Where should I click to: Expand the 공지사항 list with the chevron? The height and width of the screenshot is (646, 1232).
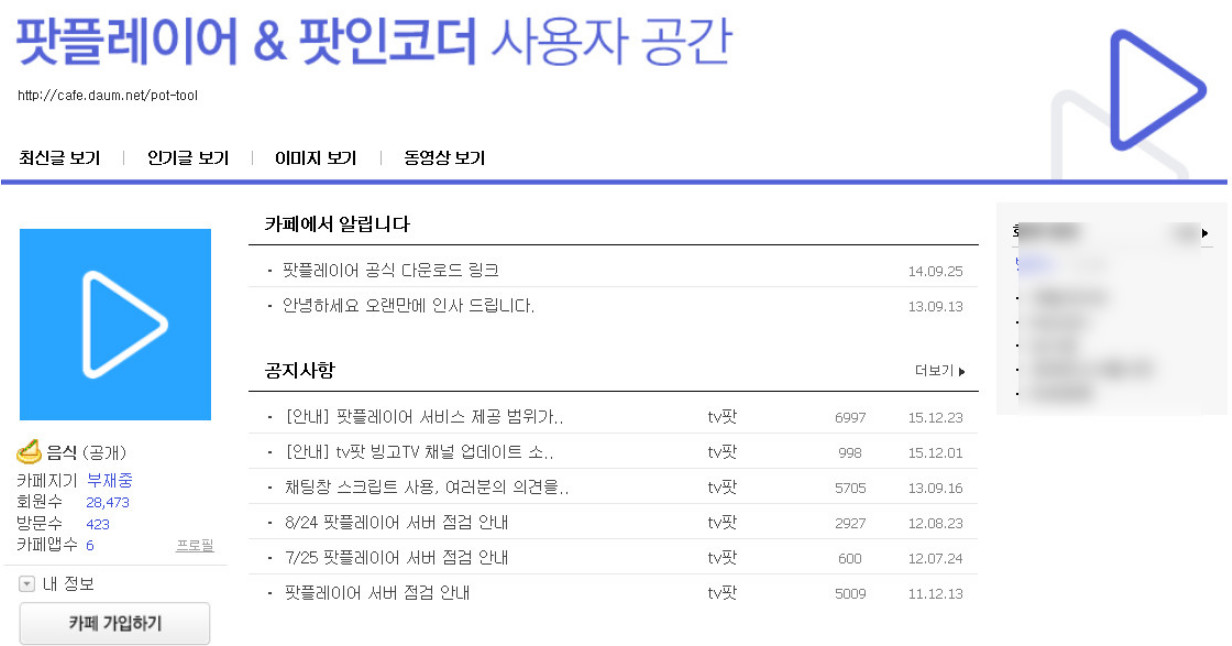click(x=962, y=369)
